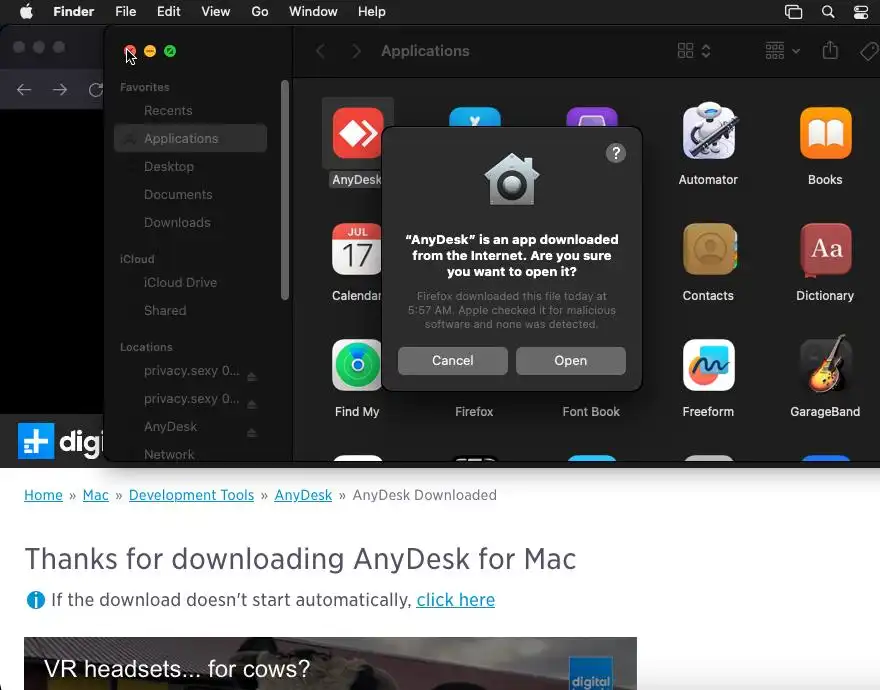Reload the browser page

click(x=96, y=90)
